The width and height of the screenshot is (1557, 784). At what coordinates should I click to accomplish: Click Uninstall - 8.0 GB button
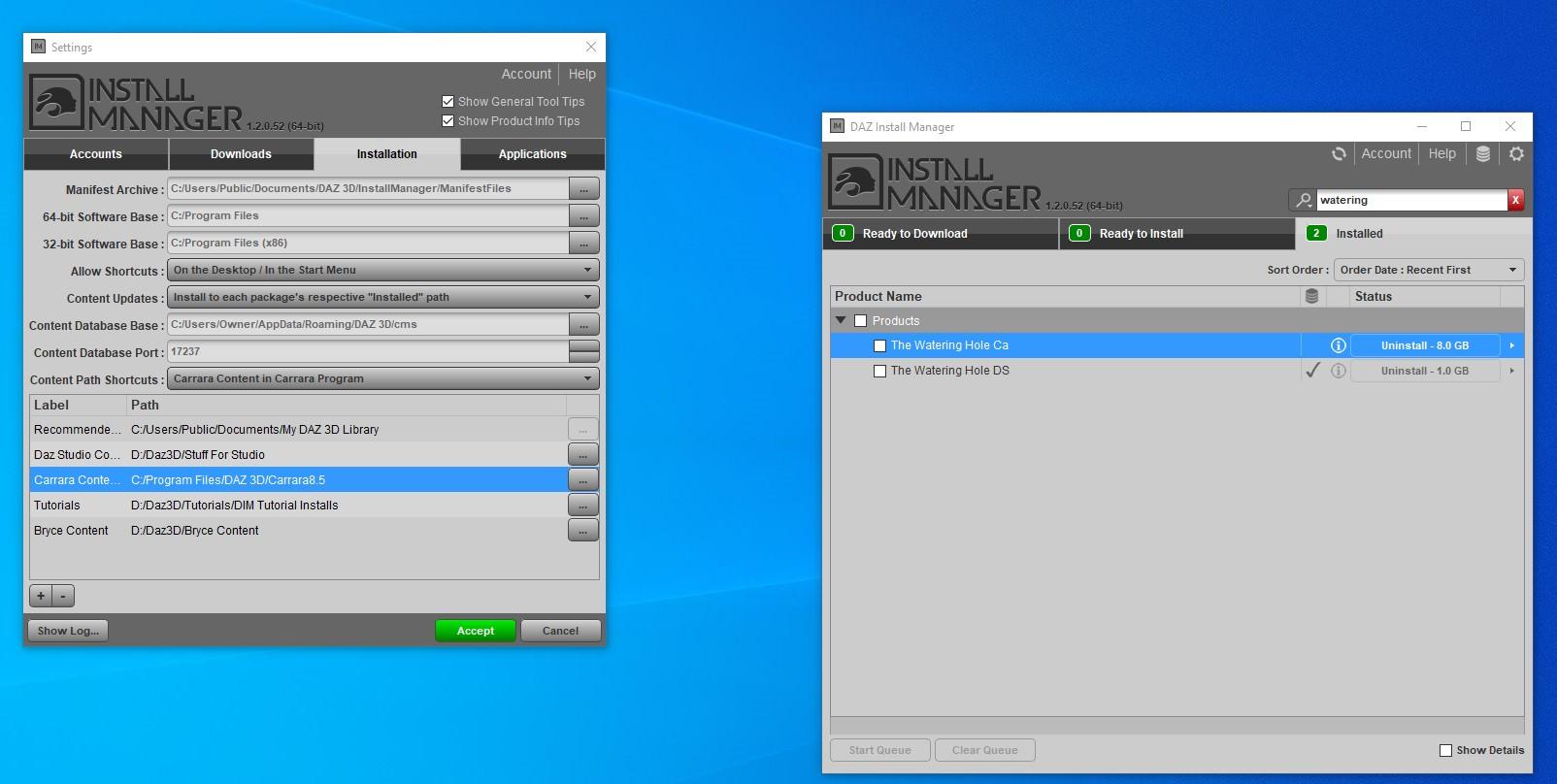tap(1425, 345)
